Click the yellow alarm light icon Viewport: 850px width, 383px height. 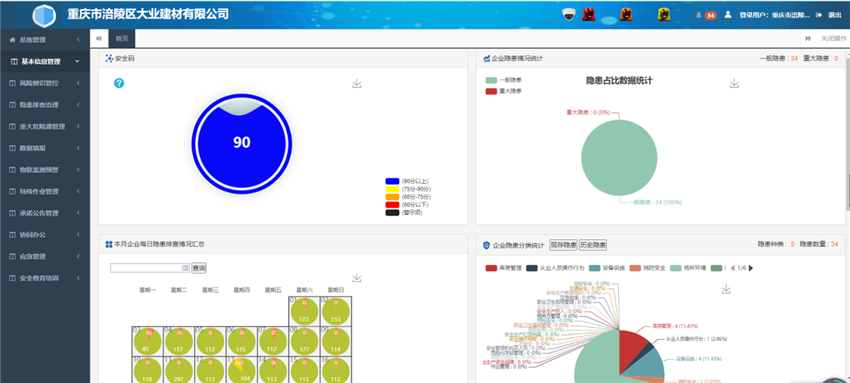click(664, 15)
